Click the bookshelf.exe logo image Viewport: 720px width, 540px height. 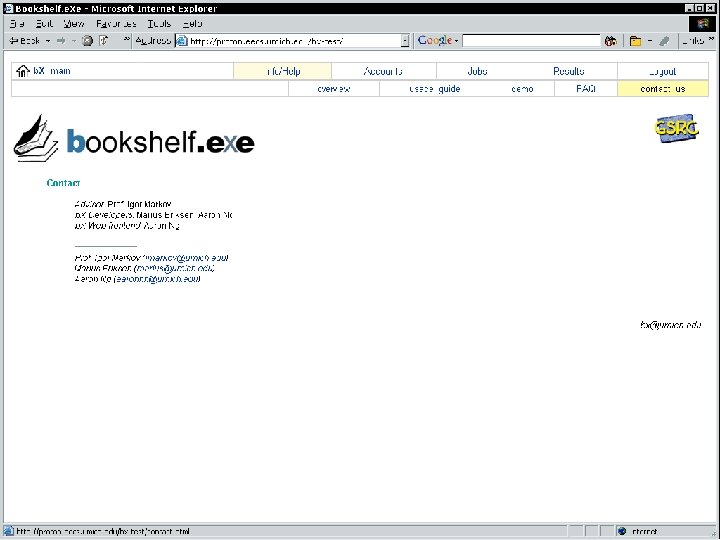tap(134, 138)
